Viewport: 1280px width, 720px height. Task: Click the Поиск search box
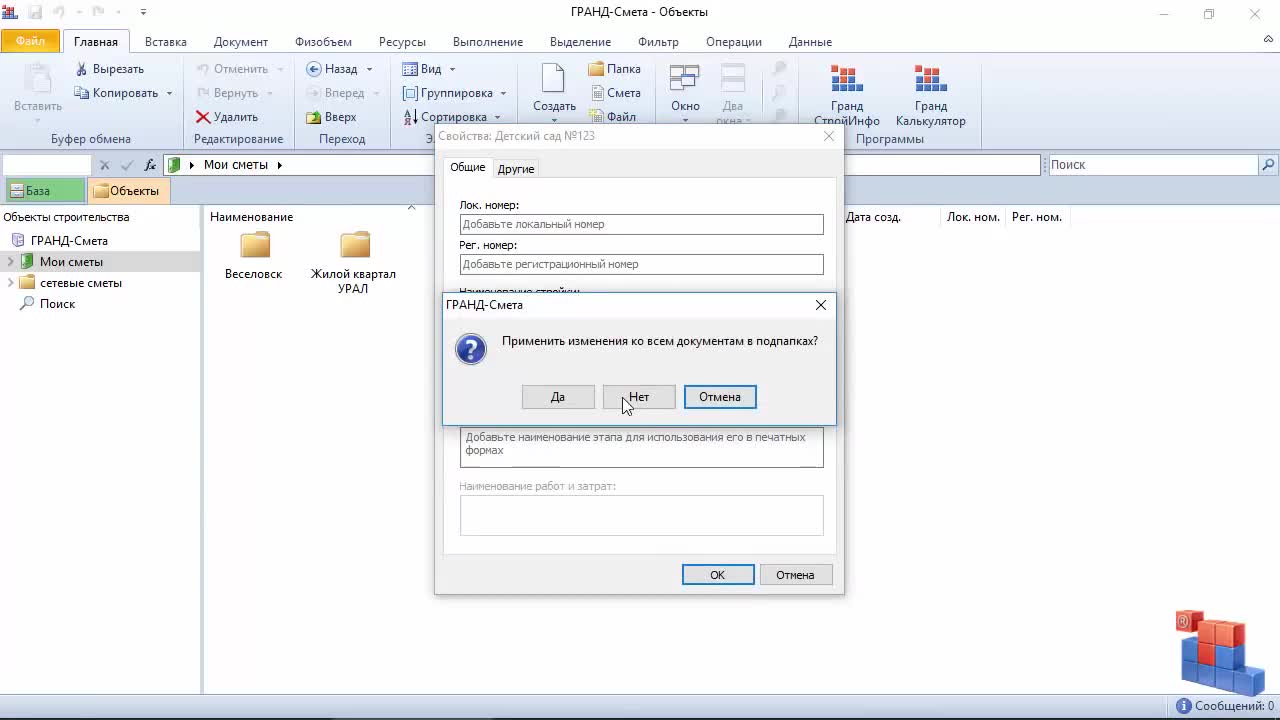tap(1153, 165)
